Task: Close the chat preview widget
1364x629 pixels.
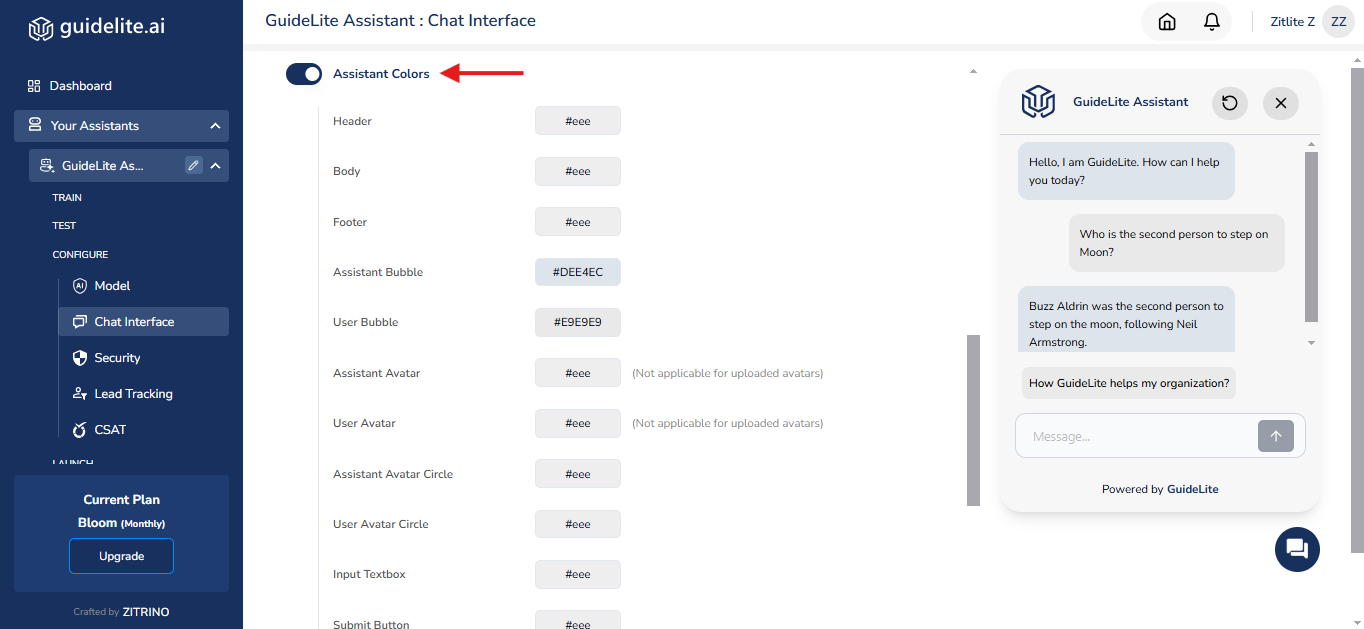Action: (1281, 103)
